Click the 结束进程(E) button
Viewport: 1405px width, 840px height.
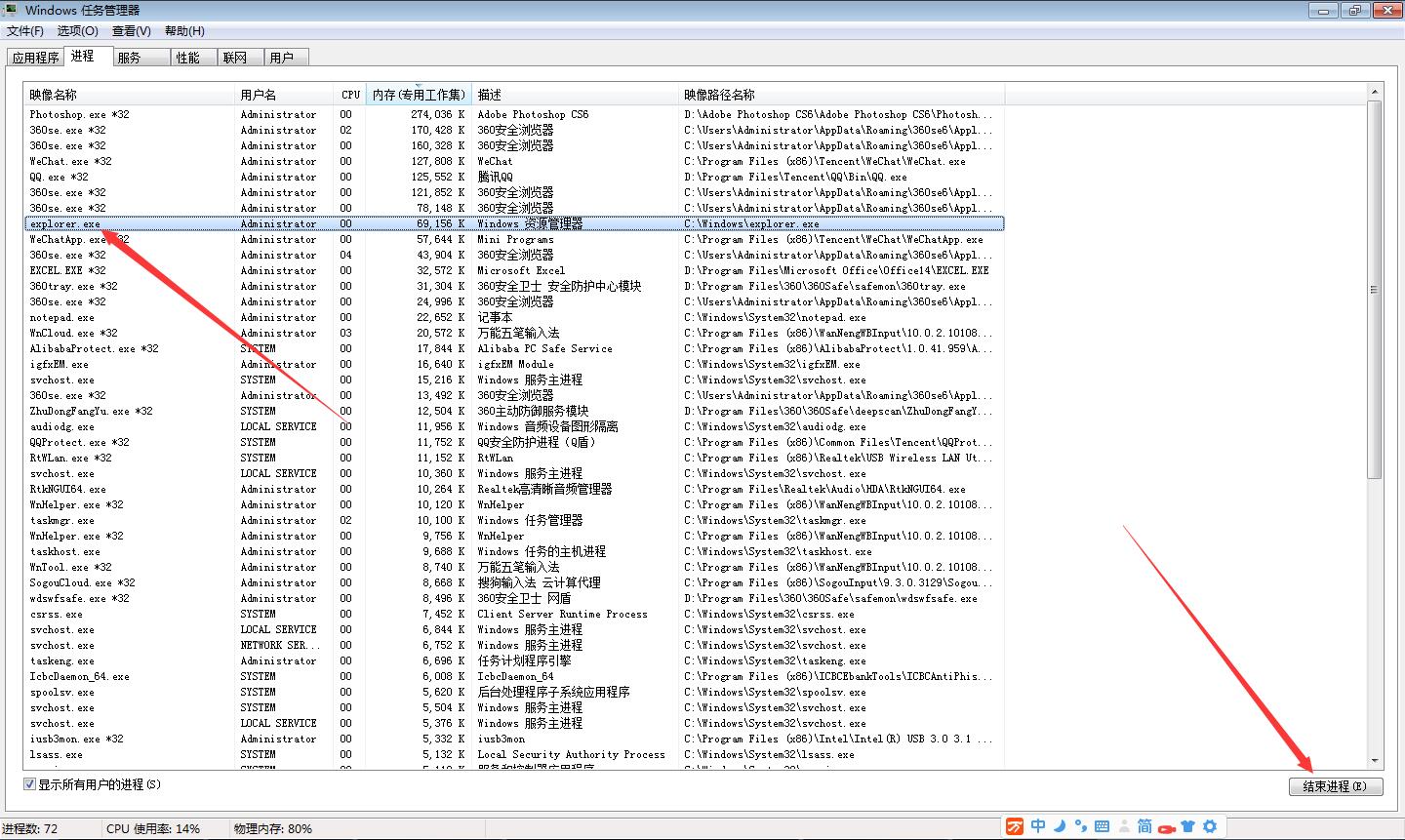point(1335,786)
